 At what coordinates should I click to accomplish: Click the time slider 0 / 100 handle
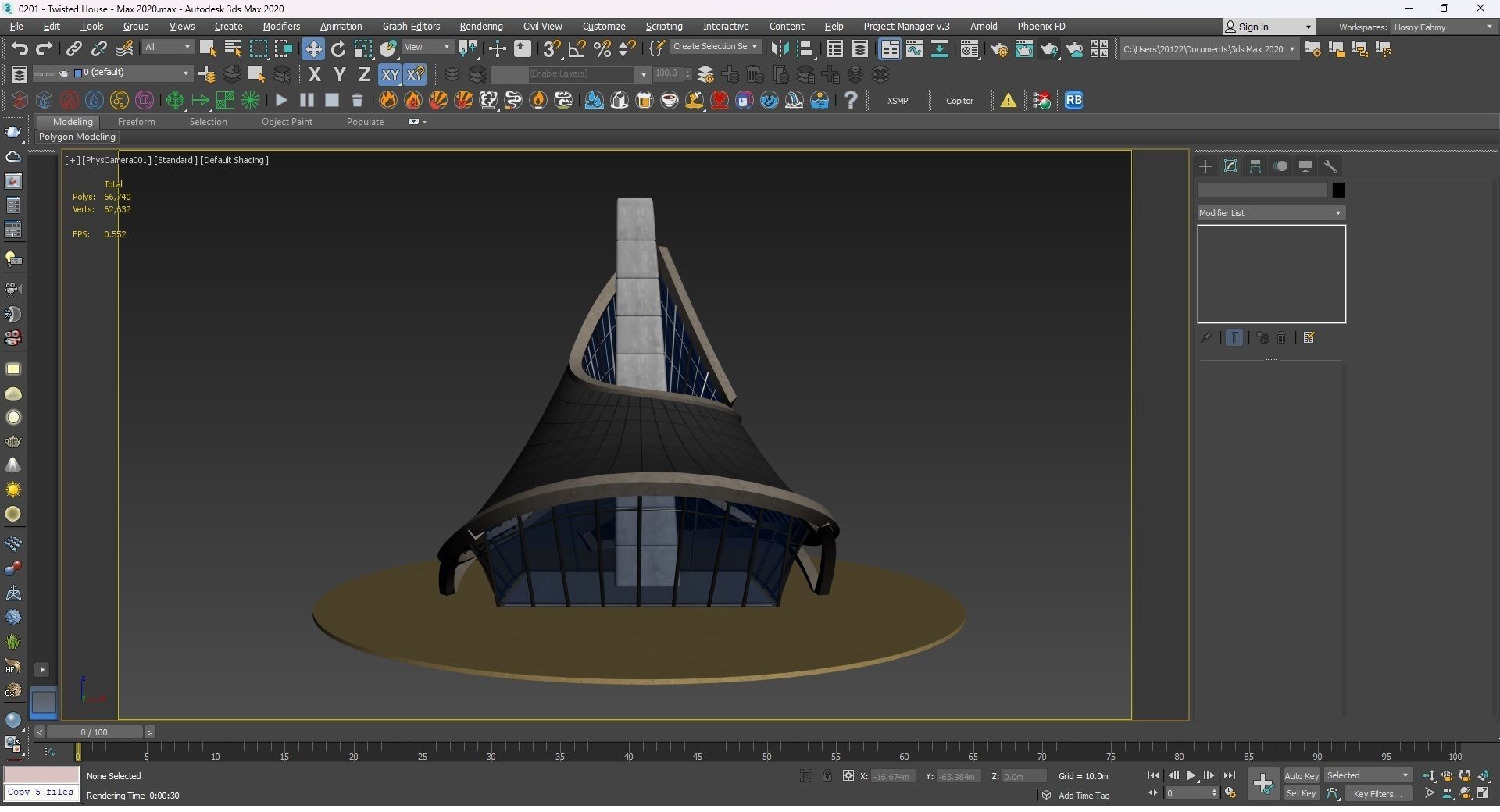point(95,732)
